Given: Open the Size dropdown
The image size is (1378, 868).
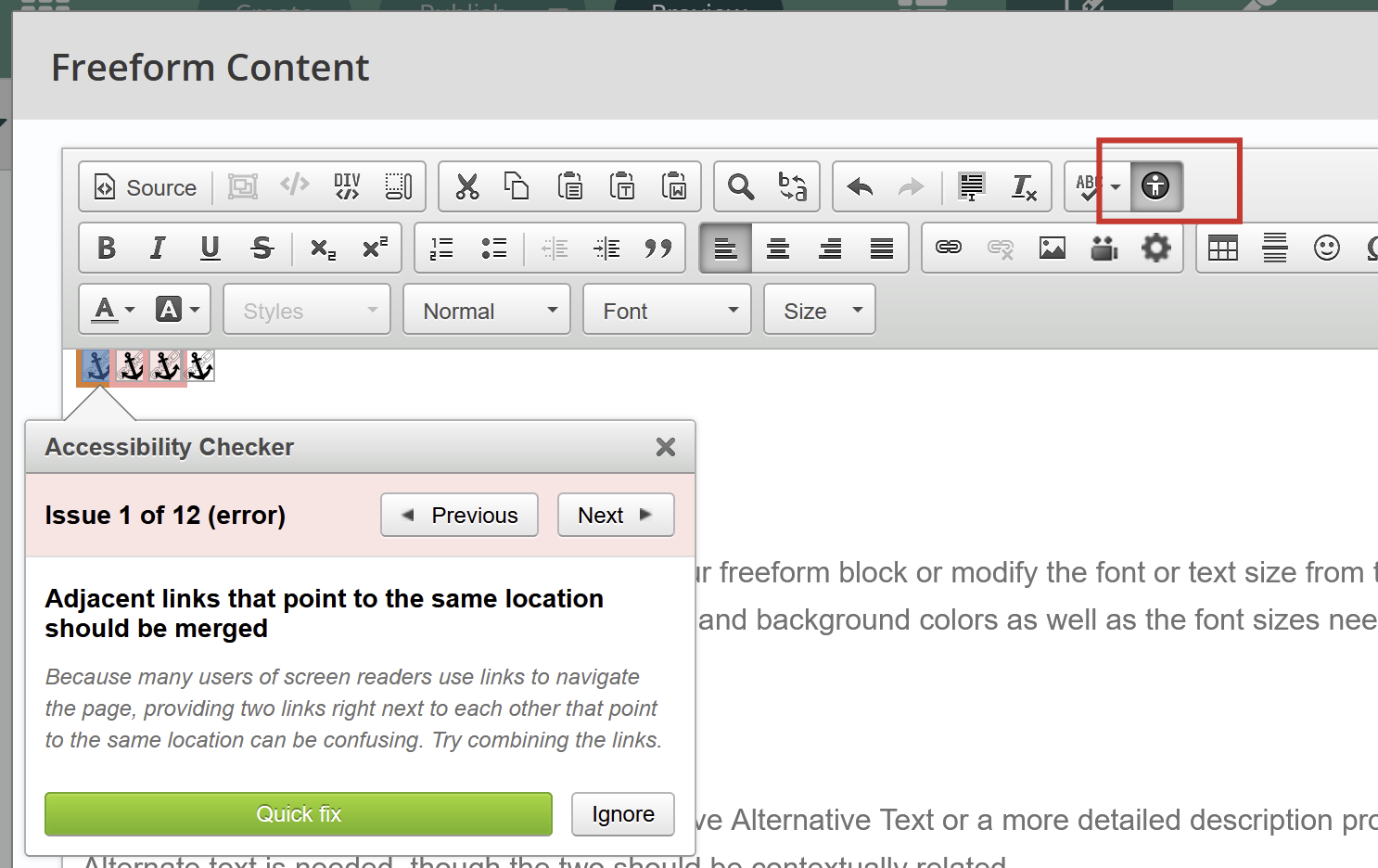Looking at the screenshot, I should pyautogui.click(x=820, y=310).
